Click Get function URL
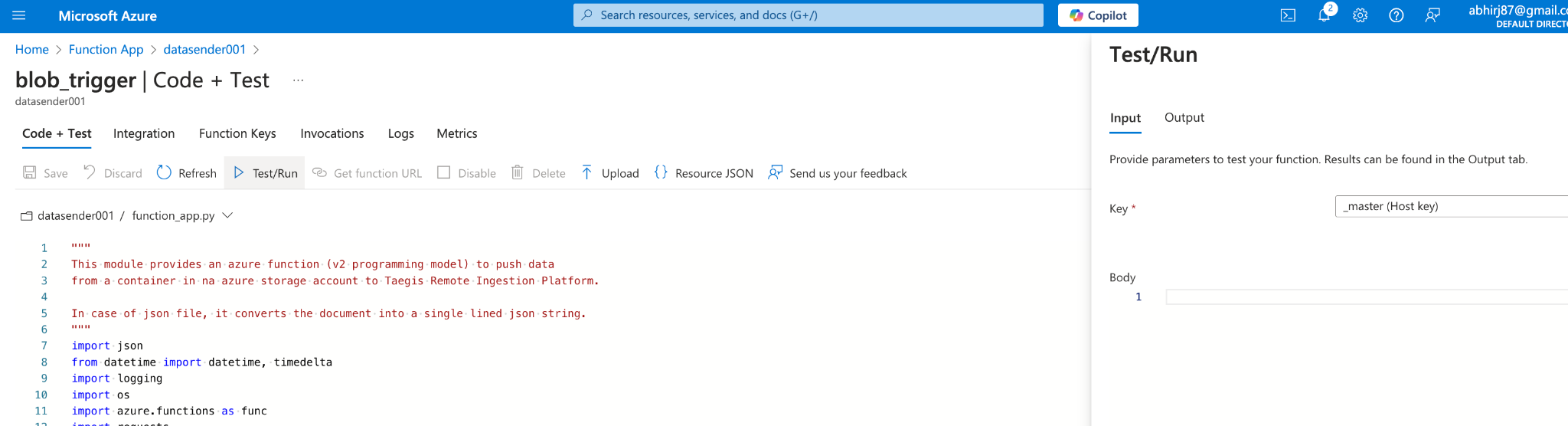Image resolution: width=1568 pixels, height=426 pixels. click(367, 173)
